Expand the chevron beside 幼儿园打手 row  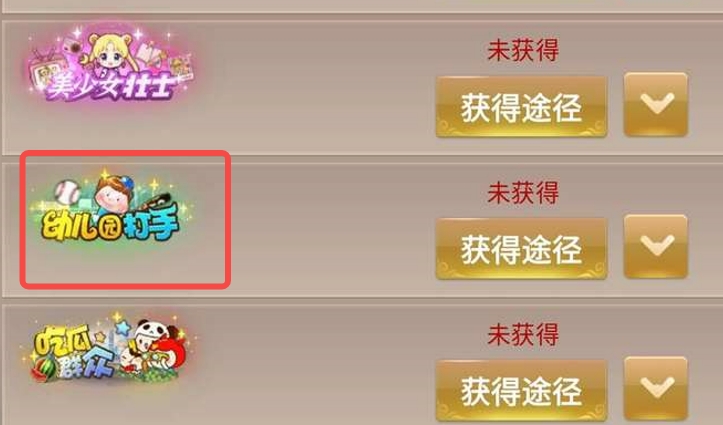point(656,246)
